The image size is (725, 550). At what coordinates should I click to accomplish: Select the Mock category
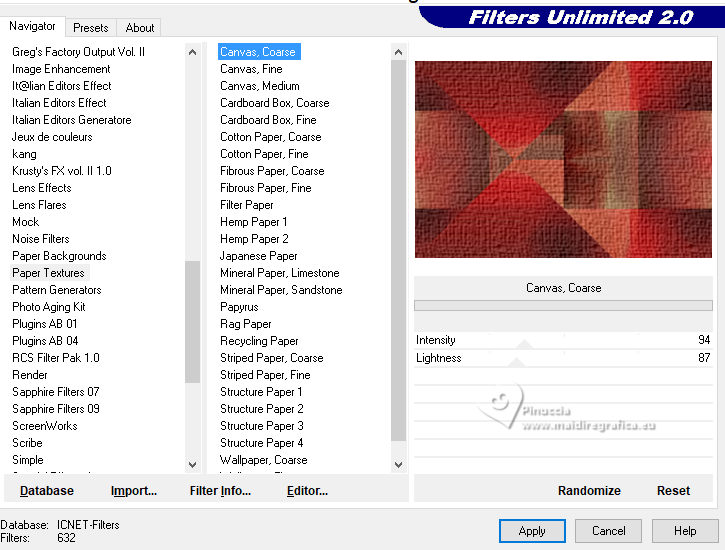(x=25, y=222)
